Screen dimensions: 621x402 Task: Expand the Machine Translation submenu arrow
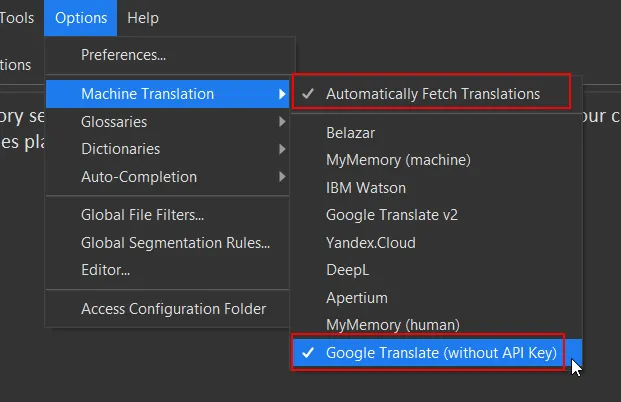point(282,94)
